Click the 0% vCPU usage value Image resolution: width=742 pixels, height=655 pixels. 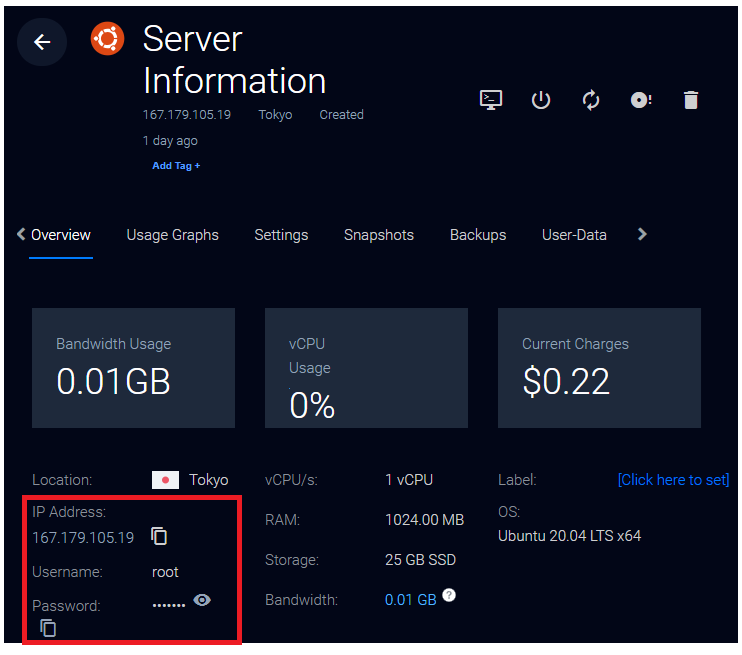point(312,405)
